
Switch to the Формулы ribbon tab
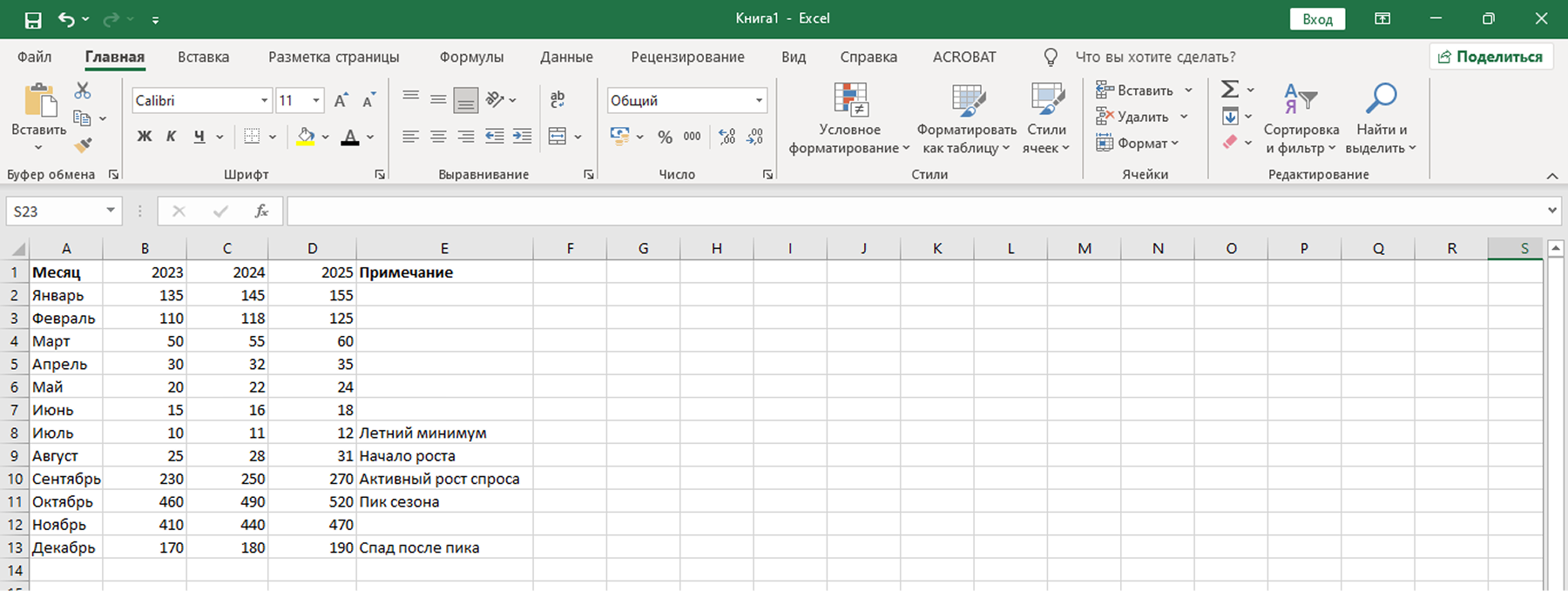coord(471,57)
